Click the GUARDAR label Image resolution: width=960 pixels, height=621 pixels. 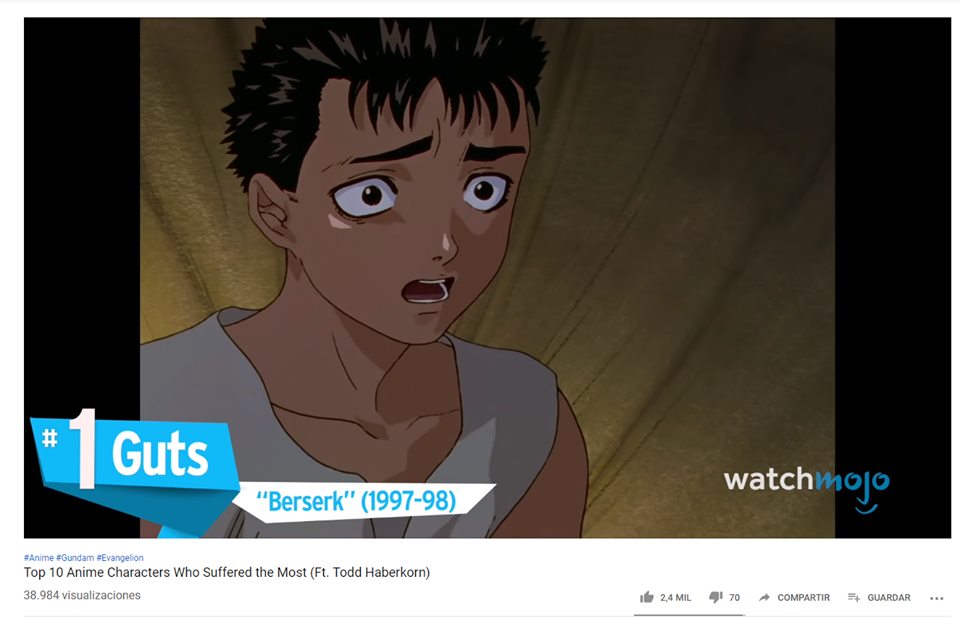coord(888,597)
